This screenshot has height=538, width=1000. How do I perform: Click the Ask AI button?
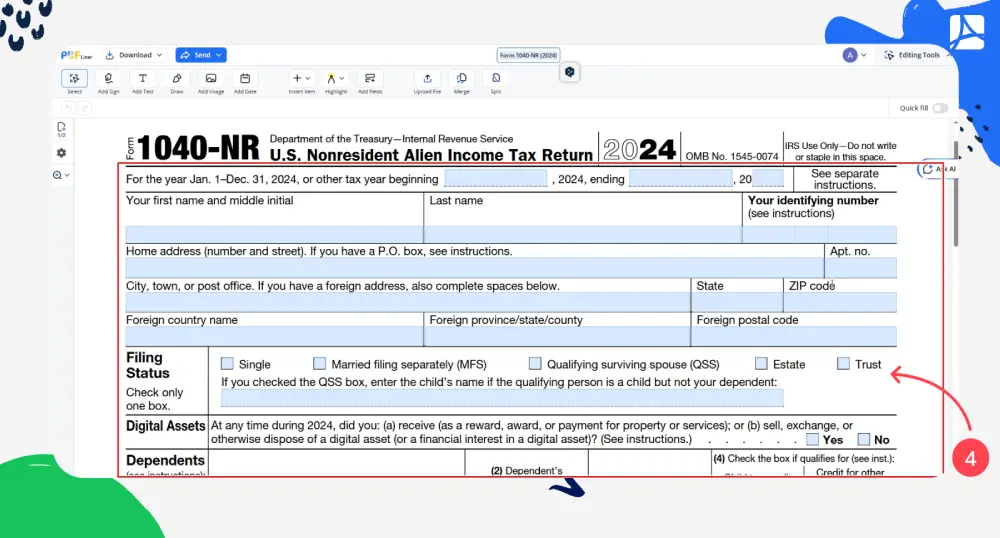tap(938, 170)
